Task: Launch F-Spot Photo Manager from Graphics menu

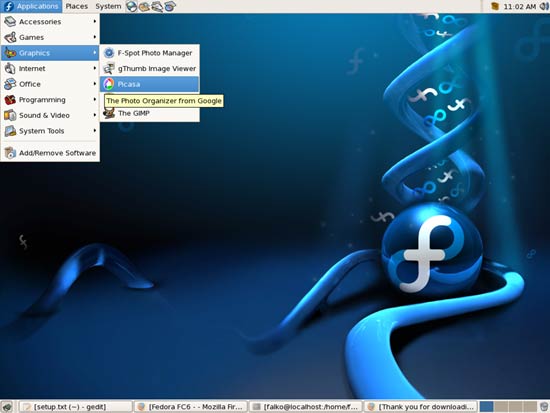Action: pos(150,53)
